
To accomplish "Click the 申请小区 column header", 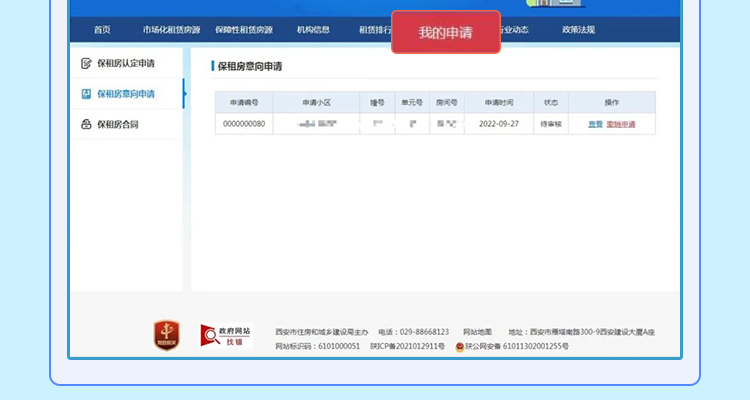I will coord(316,102).
